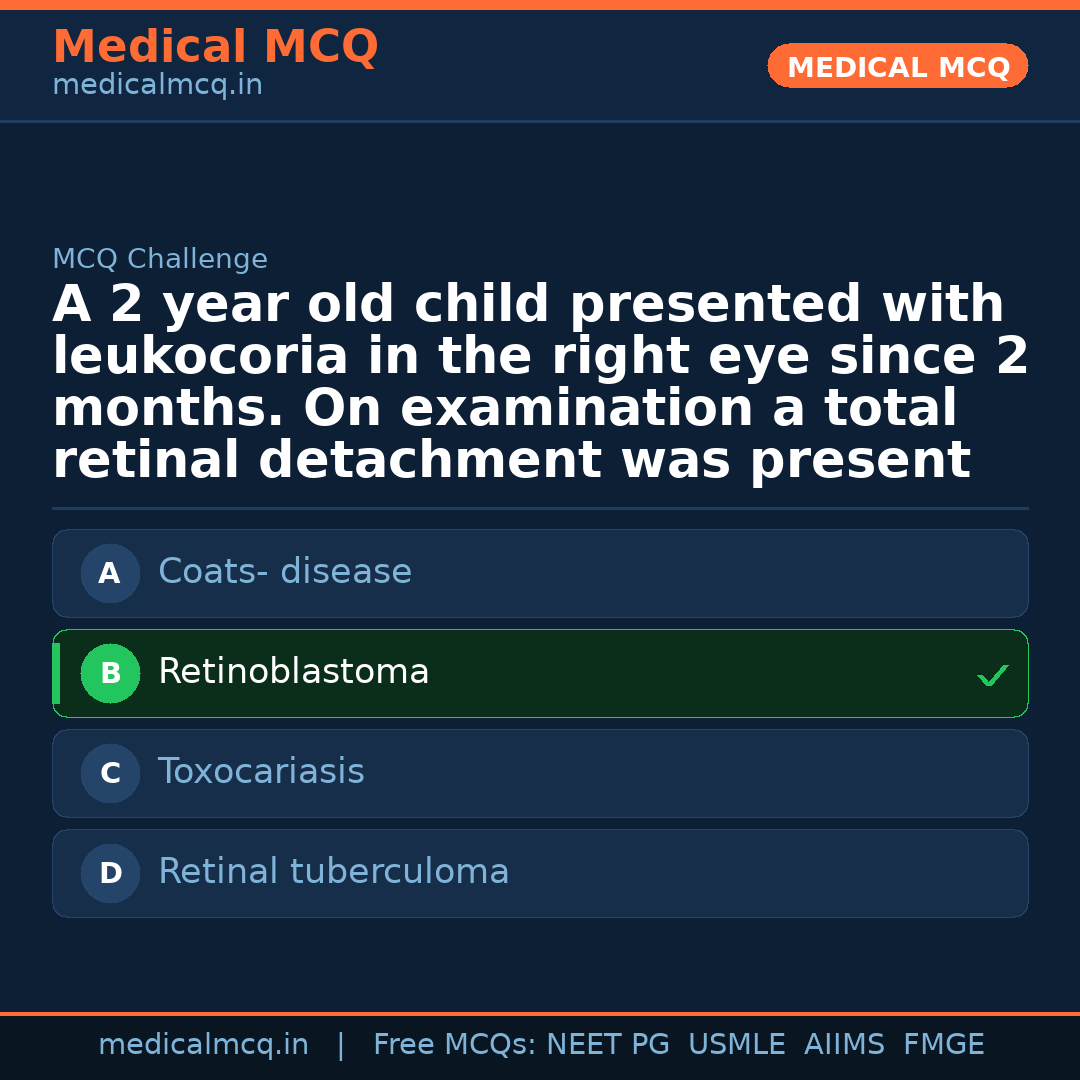Open the medicalmcq.in link in the footer

click(203, 1045)
